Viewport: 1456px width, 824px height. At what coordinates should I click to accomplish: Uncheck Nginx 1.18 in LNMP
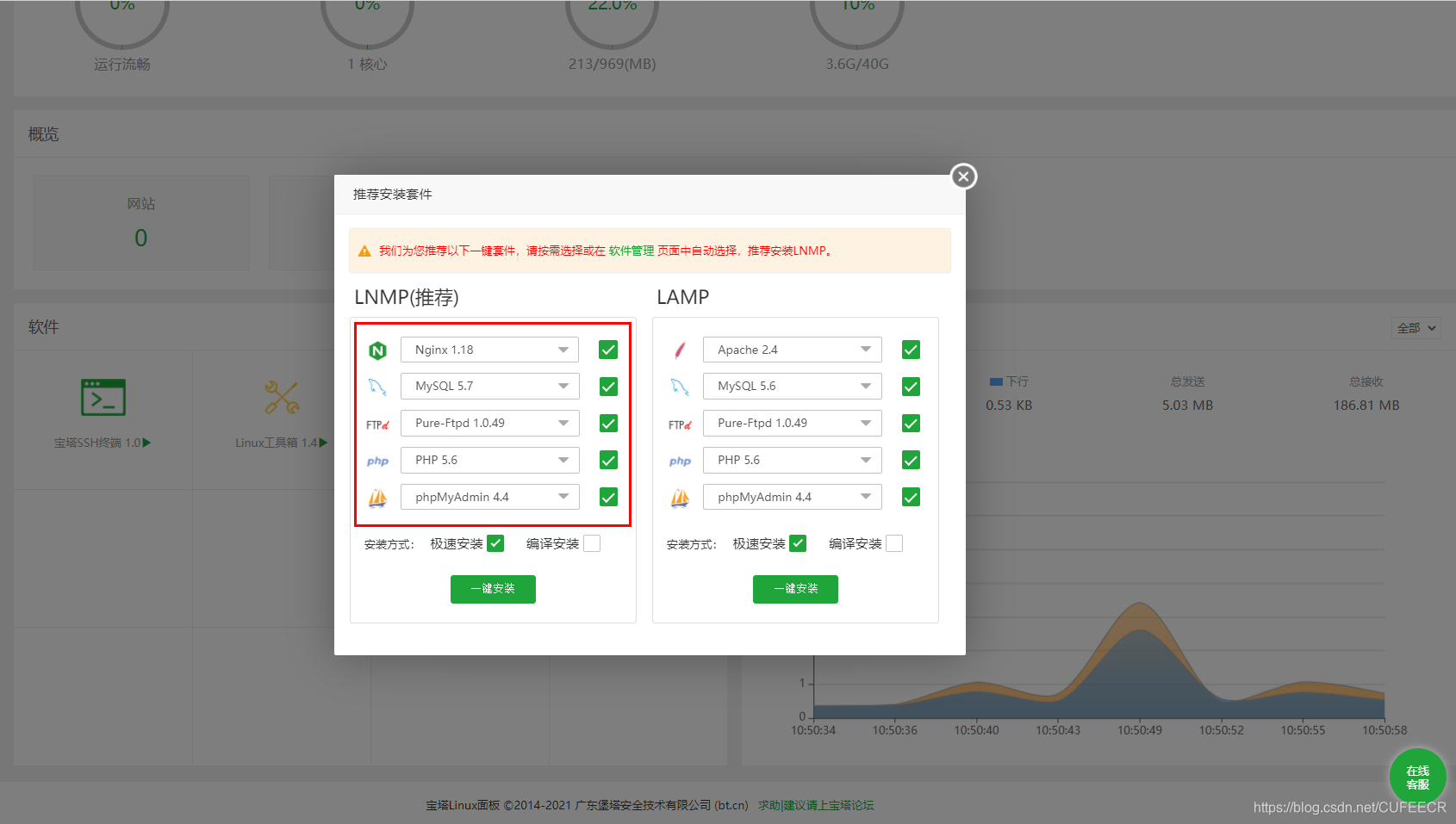pyautogui.click(x=608, y=350)
